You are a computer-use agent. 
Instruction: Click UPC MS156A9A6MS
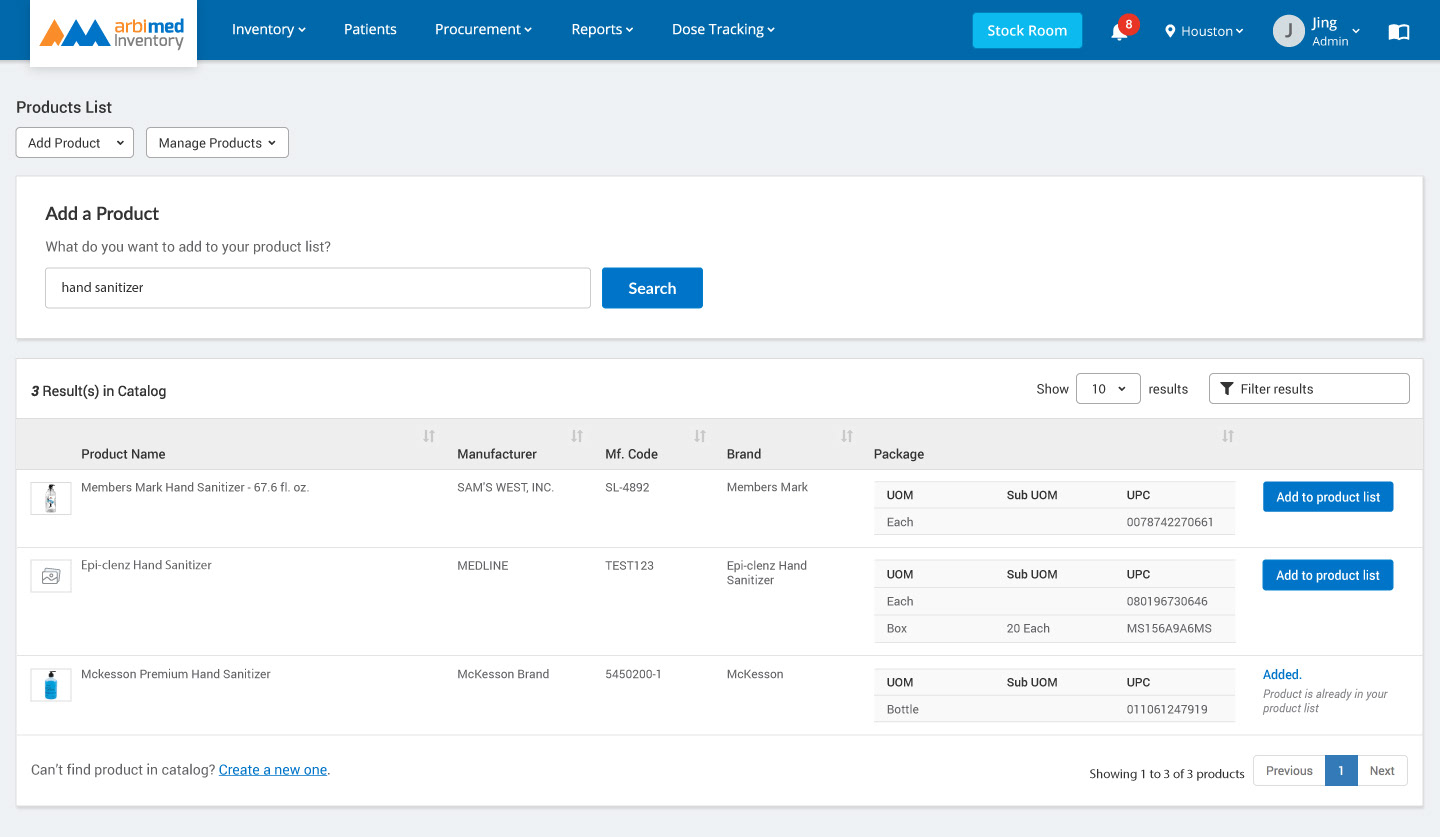pyautogui.click(x=1169, y=629)
